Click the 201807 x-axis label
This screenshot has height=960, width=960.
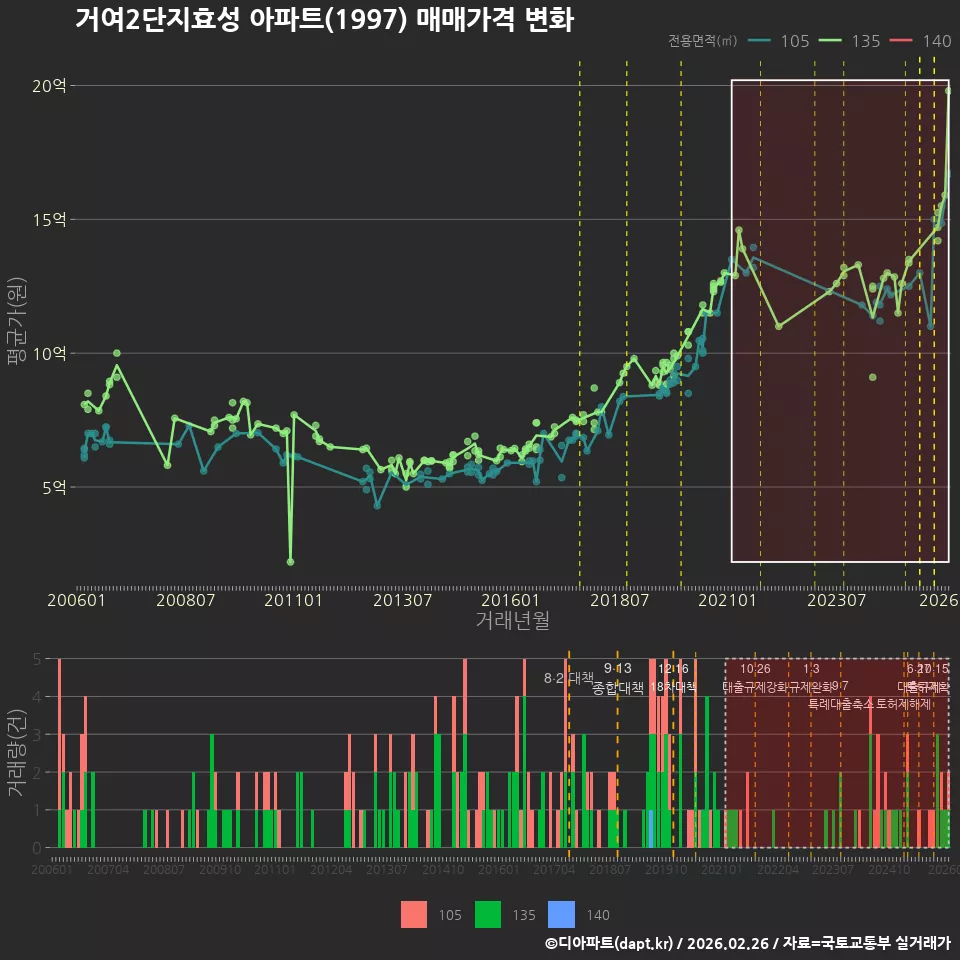(x=619, y=600)
